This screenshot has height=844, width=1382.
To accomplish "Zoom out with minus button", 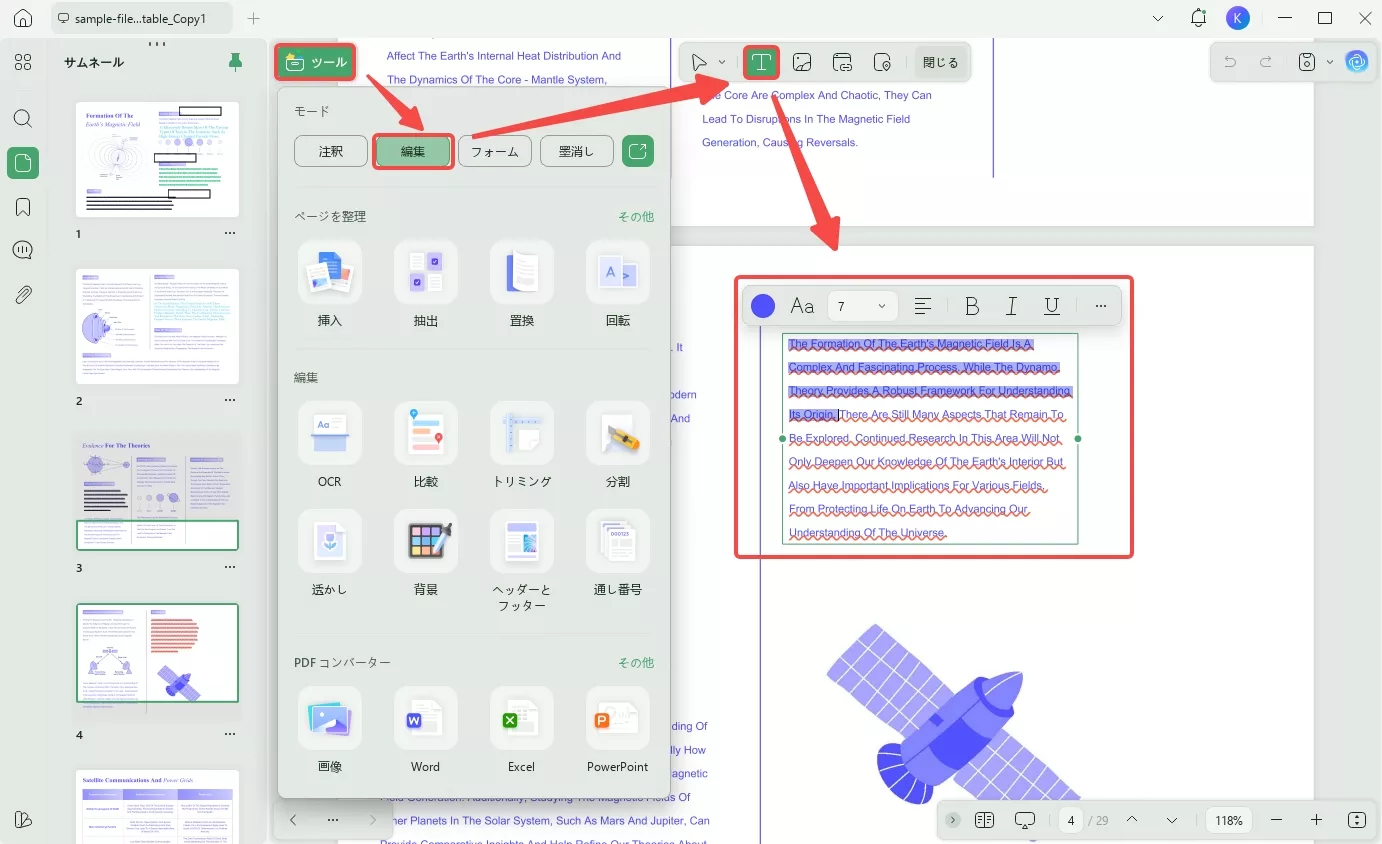I will pos(1276,820).
